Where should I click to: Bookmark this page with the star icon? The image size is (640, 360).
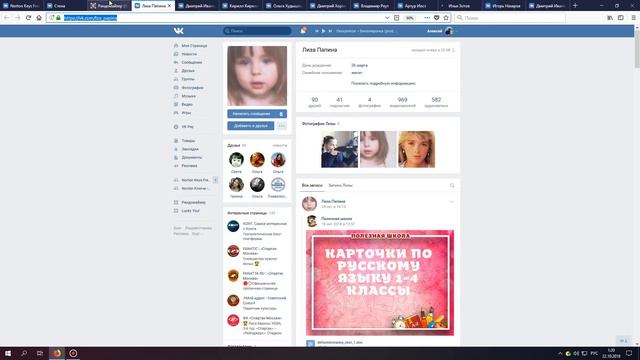446,18
